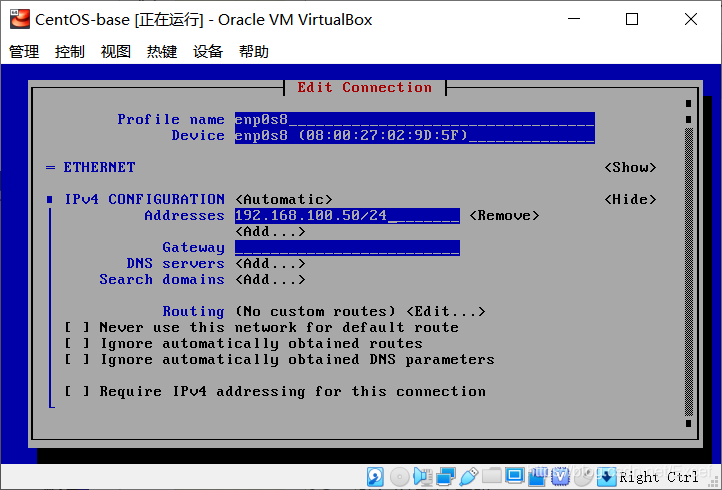
Task: Click the "Gateway" label
Action: [193, 248]
